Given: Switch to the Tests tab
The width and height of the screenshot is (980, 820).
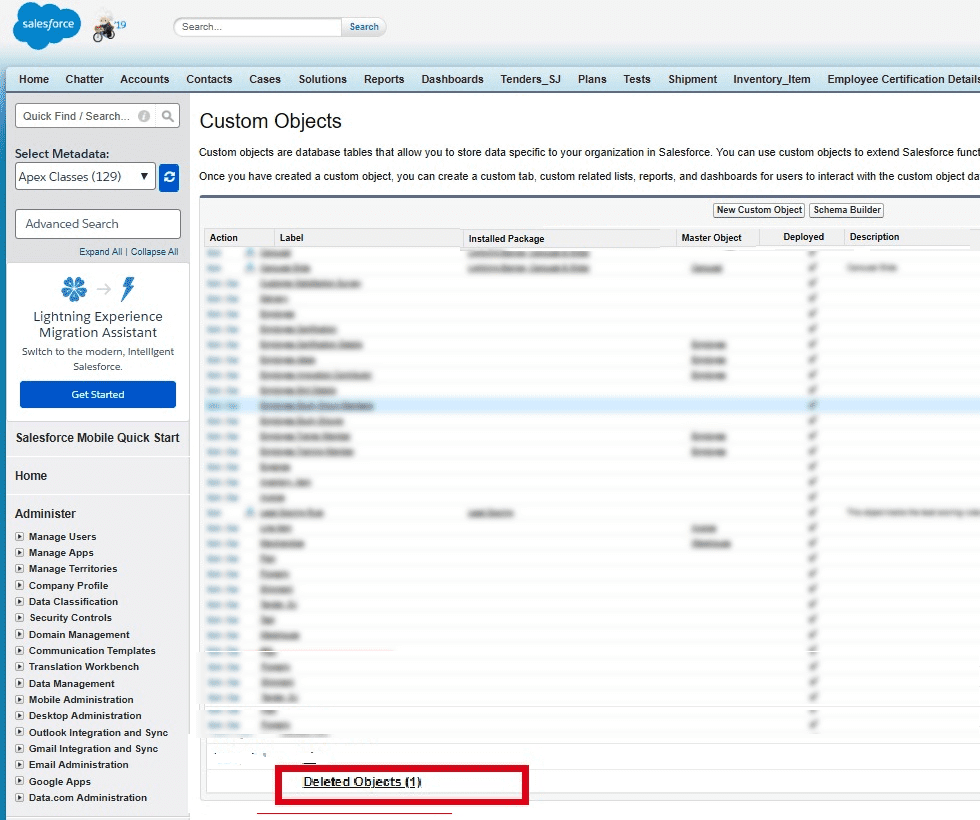Looking at the screenshot, I should (636, 79).
